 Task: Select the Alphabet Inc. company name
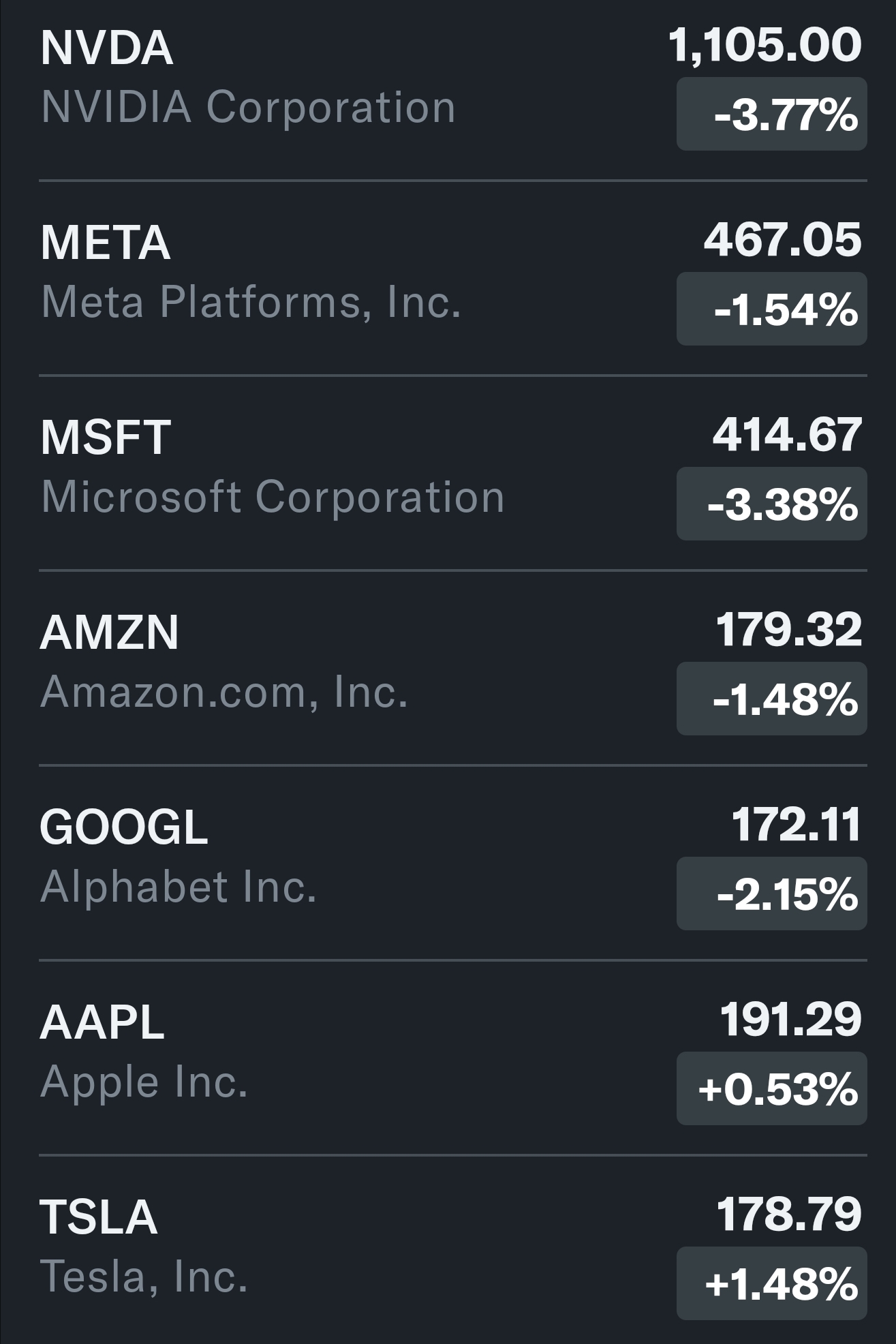pos(179,887)
